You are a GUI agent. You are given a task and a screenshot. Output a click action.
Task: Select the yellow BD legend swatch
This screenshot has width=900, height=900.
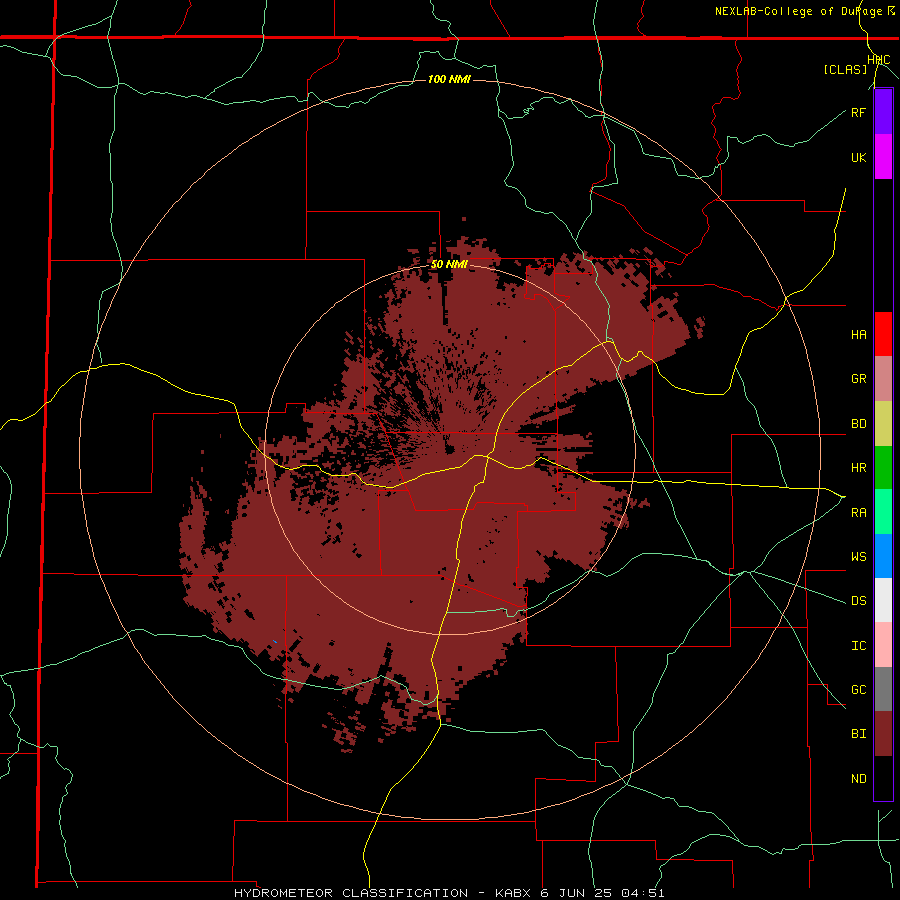pyautogui.click(x=883, y=424)
